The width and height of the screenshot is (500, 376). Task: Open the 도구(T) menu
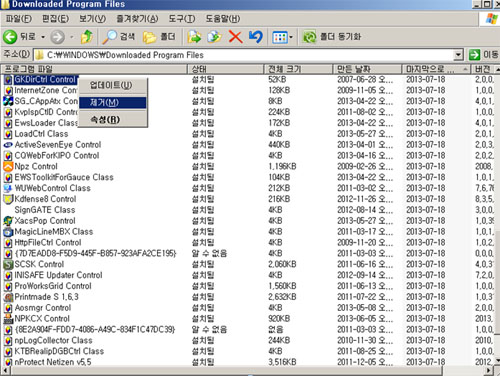tap(182, 19)
